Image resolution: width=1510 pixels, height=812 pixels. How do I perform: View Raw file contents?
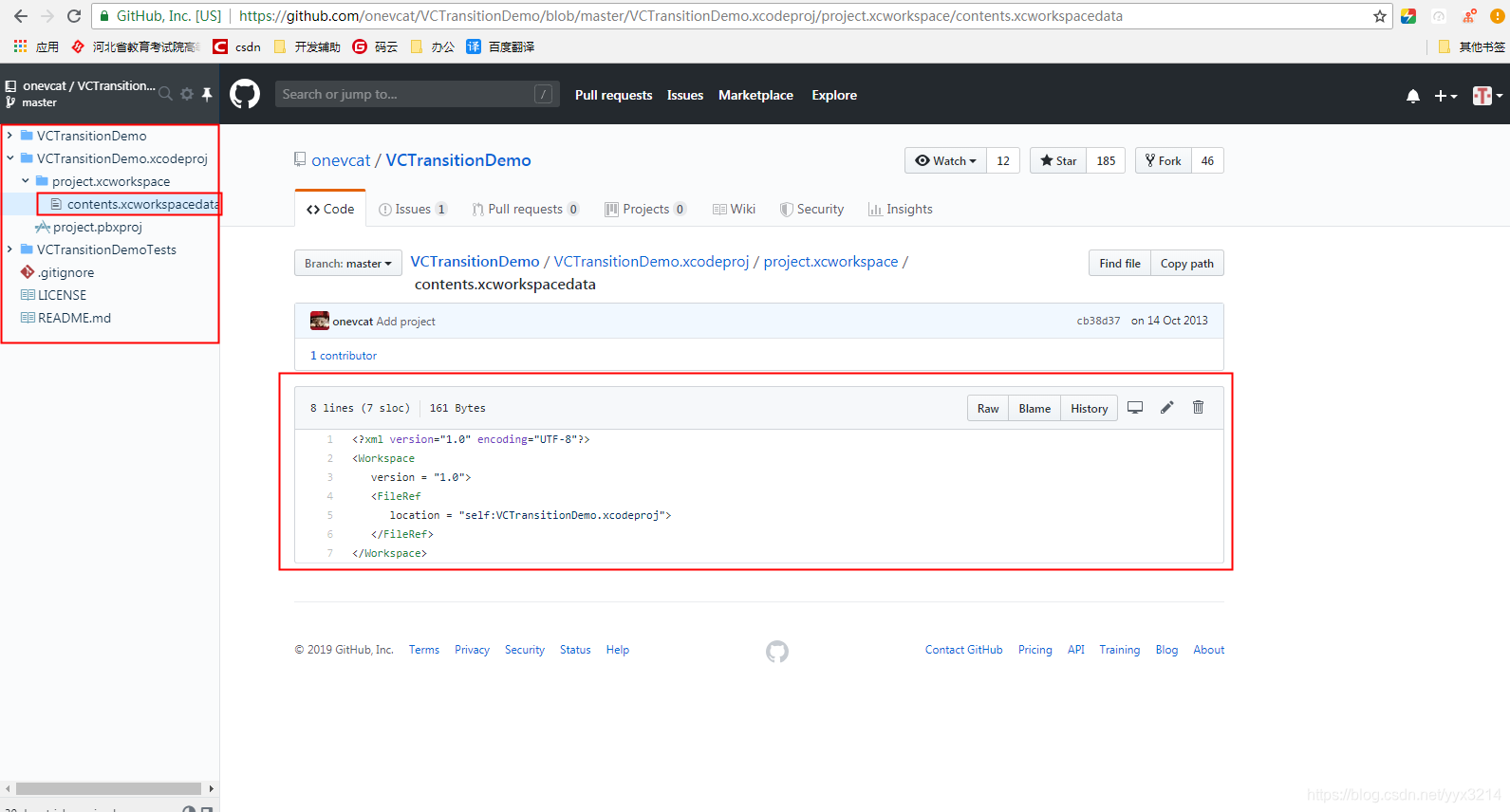click(988, 408)
